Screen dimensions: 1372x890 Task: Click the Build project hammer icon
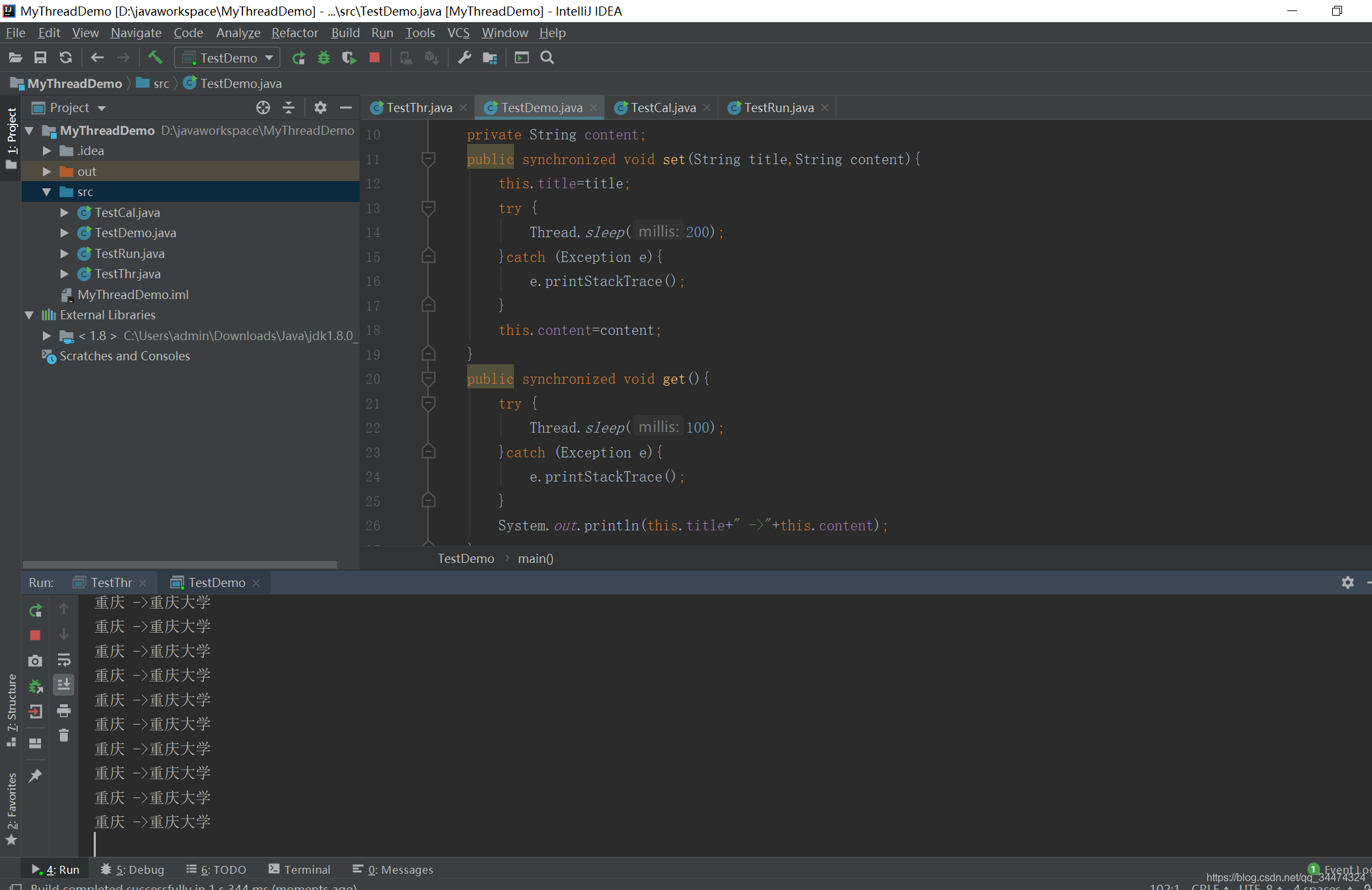[155, 57]
